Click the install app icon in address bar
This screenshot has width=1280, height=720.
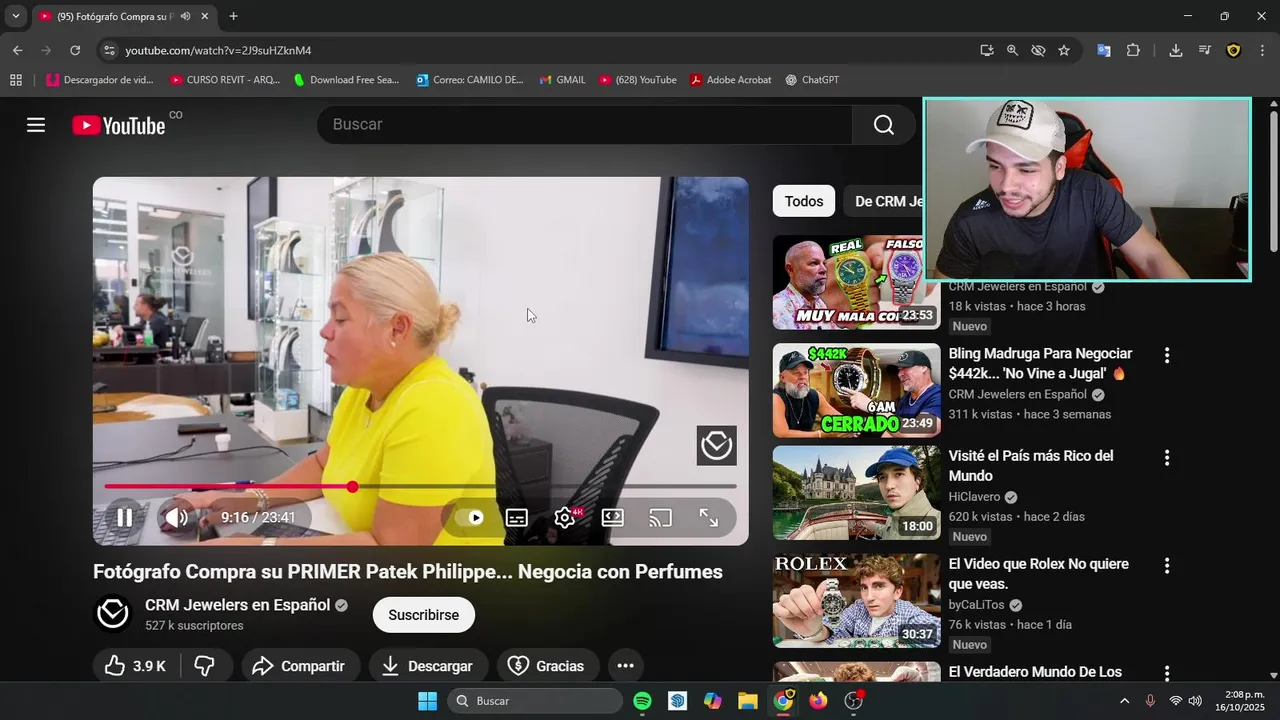[987, 50]
